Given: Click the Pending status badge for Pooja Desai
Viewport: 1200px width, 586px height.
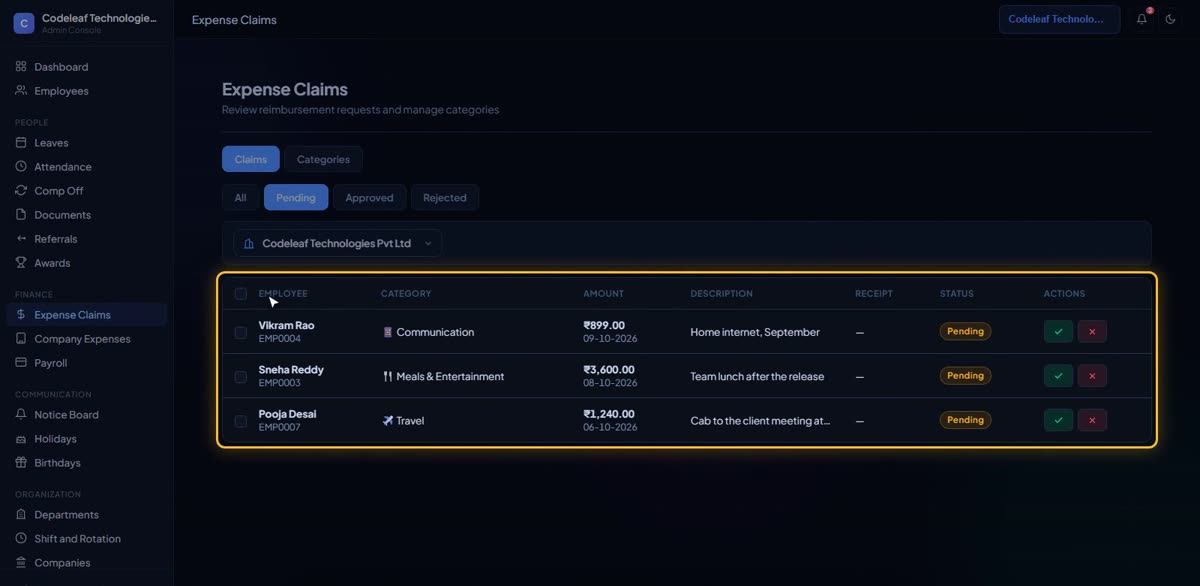Looking at the screenshot, I should coord(965,420).
